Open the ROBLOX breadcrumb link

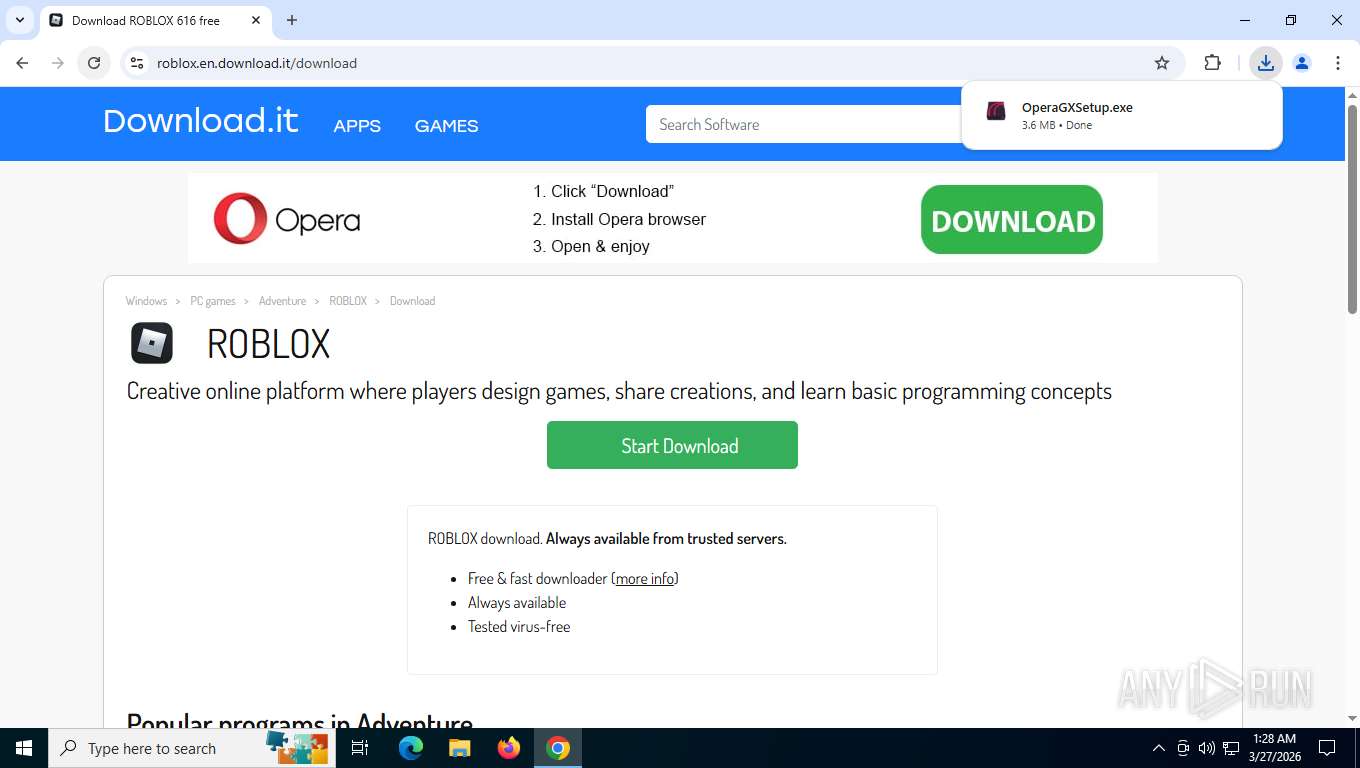[348, 301]
